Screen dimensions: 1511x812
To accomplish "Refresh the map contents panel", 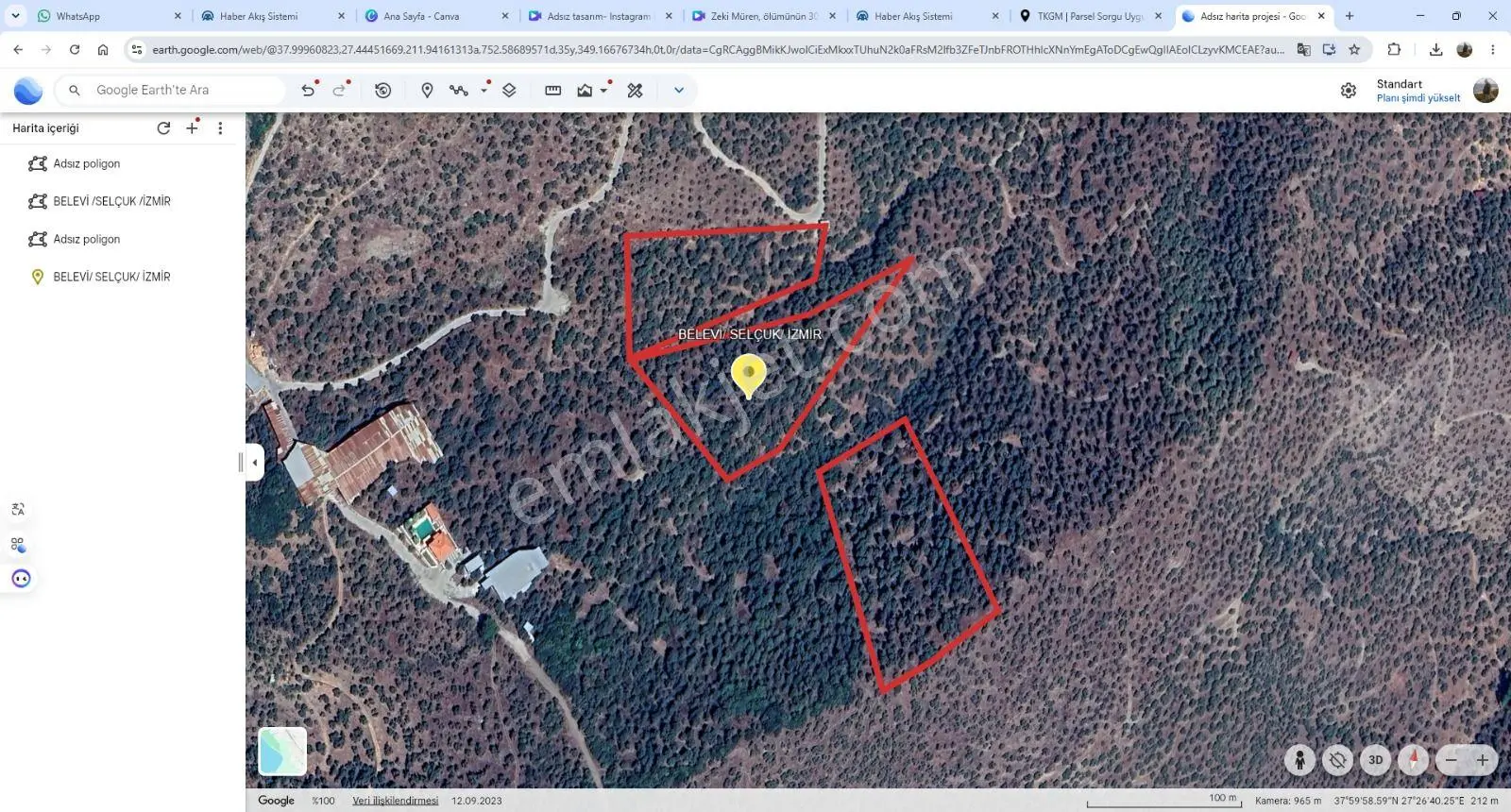I will click(163, 128).
